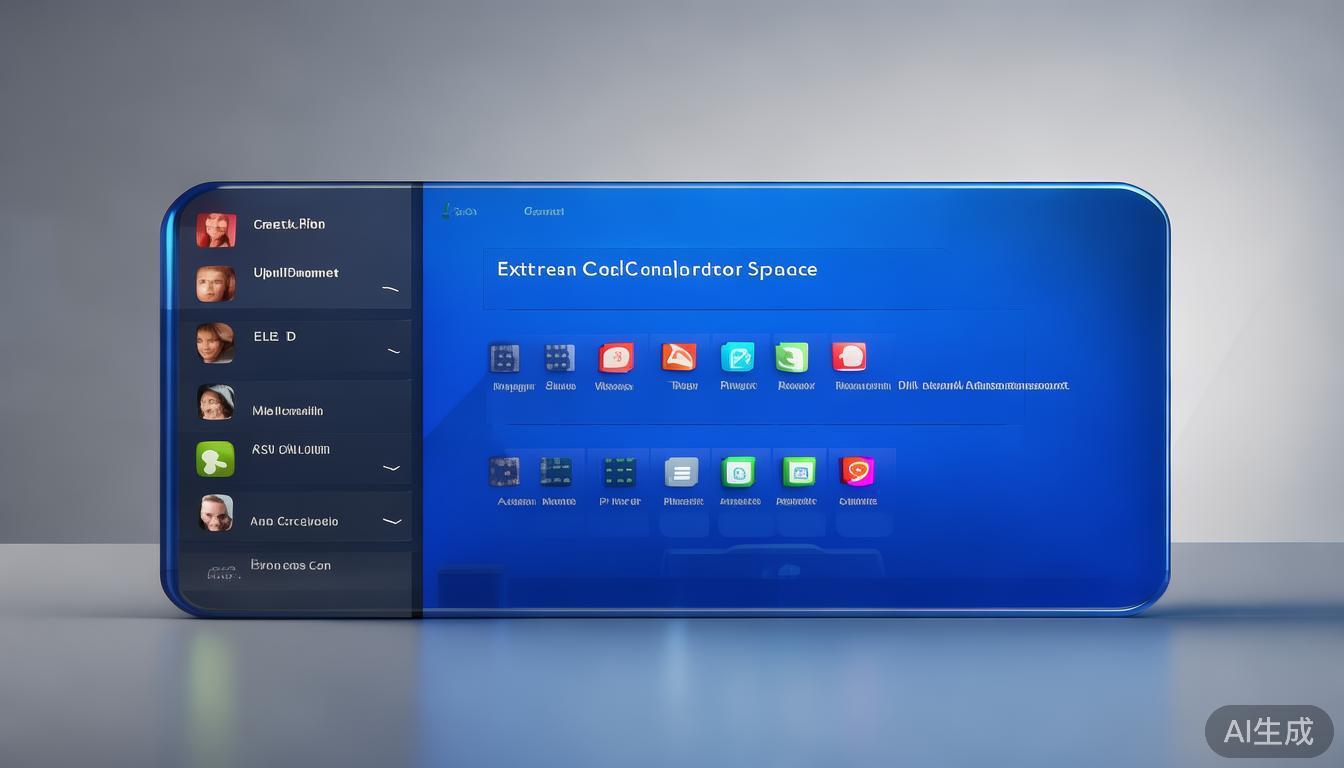The height and width of the screenshot is (768, 1344).
Task: Open the red dice-like icon in top row
Action: pyautogui.click(x=616, y=357)
